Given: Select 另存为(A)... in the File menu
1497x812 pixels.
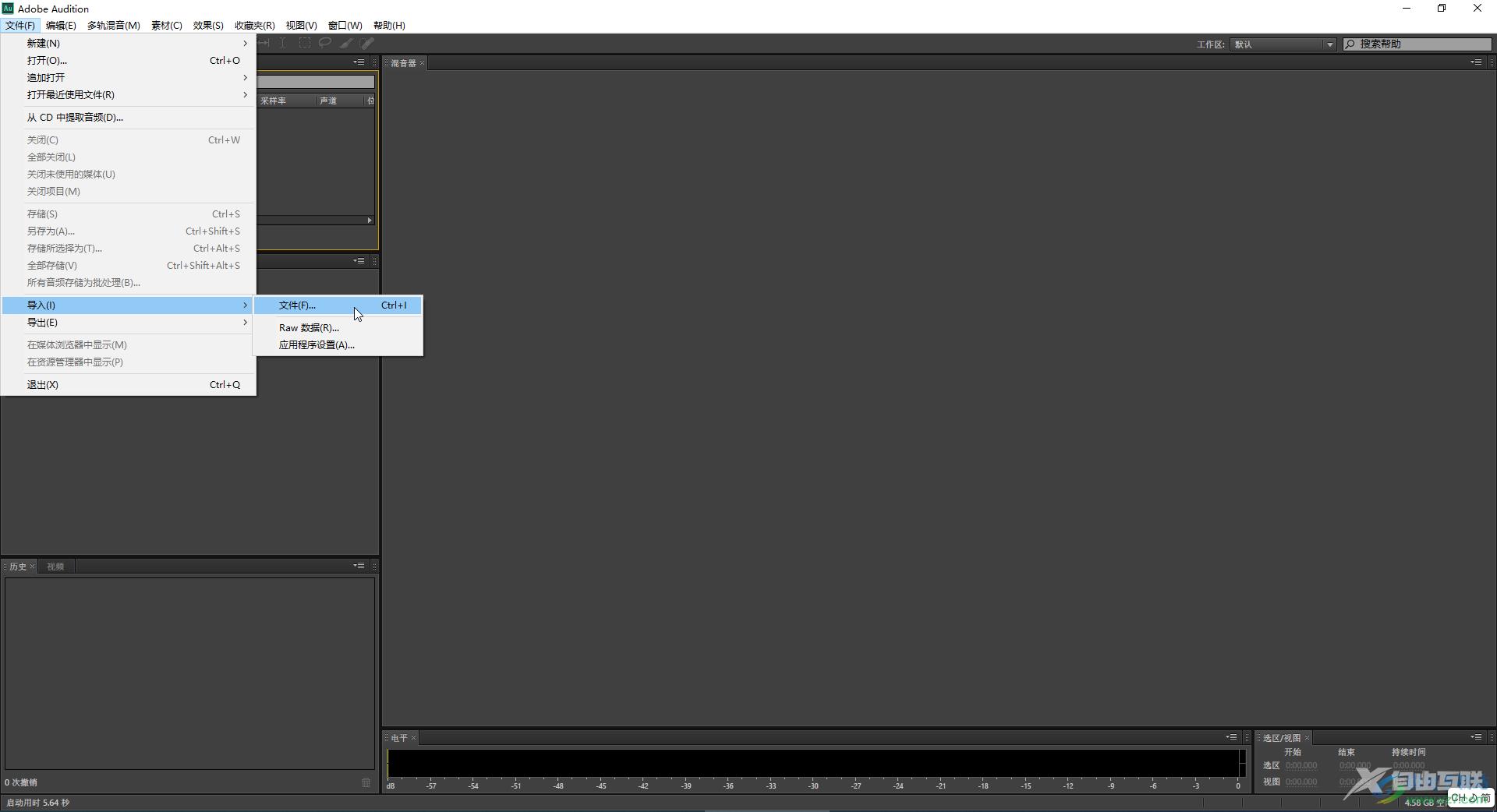Looking at the screenshot, I should point(128,231).
